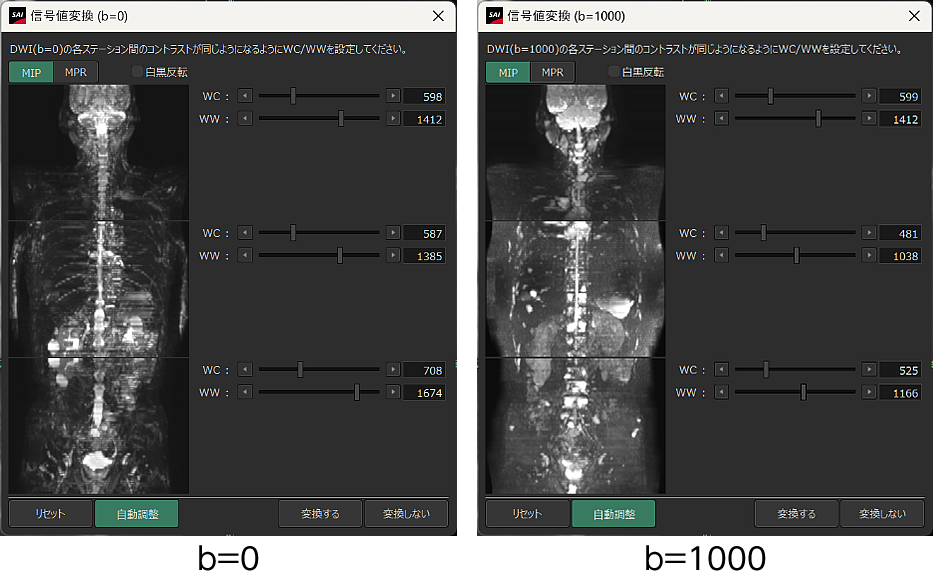Image resolution: width=933 pixels, height=571 pixels.
Task: Click WC value field 481 in b=1000 dialog
Action: click(x=900, y=233)
